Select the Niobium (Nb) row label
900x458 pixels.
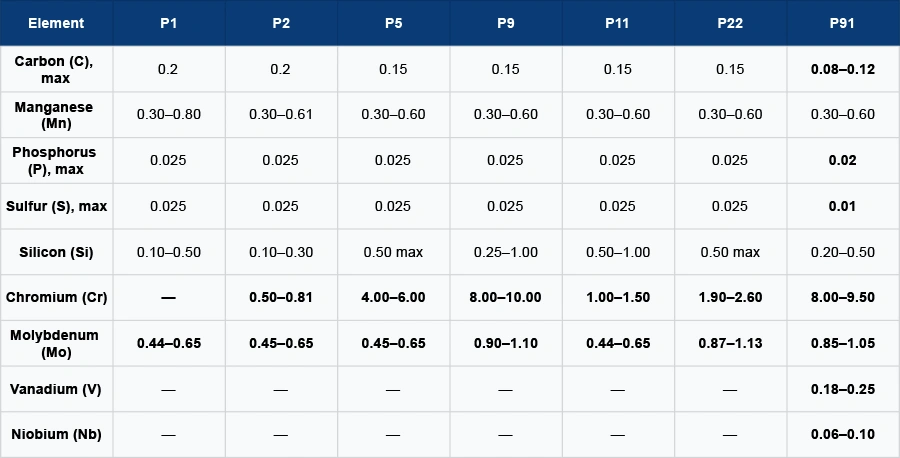(56, 435)
